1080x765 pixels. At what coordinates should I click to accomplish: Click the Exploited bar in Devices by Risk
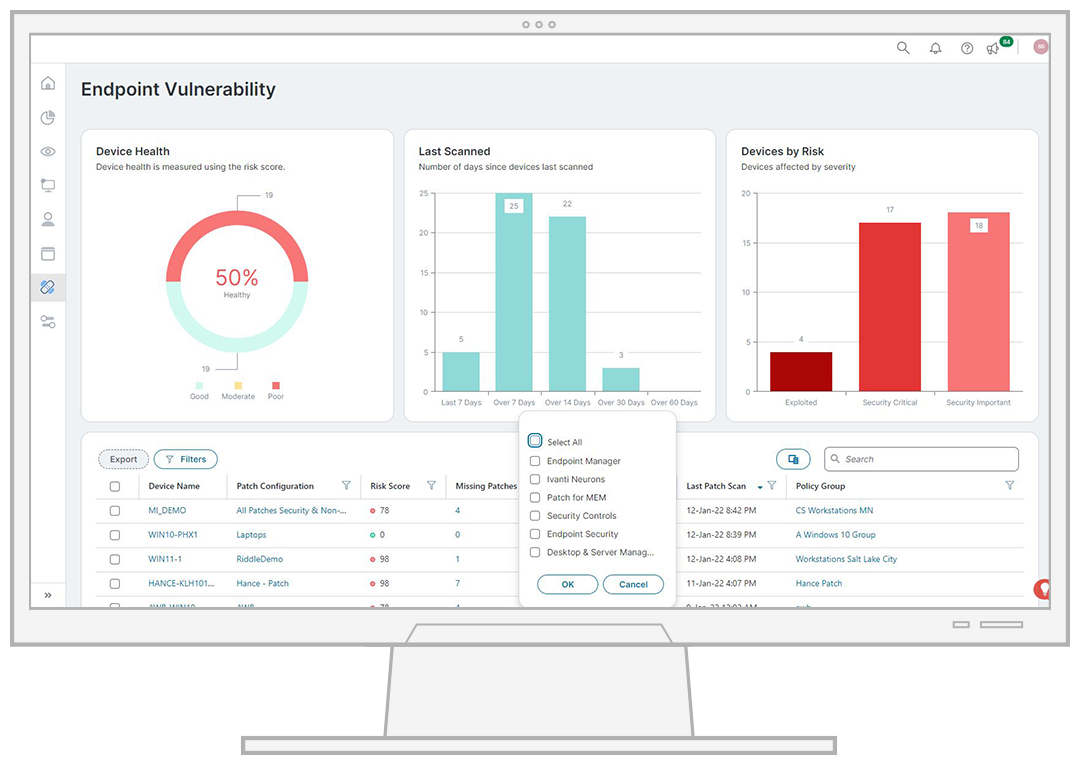801,372
